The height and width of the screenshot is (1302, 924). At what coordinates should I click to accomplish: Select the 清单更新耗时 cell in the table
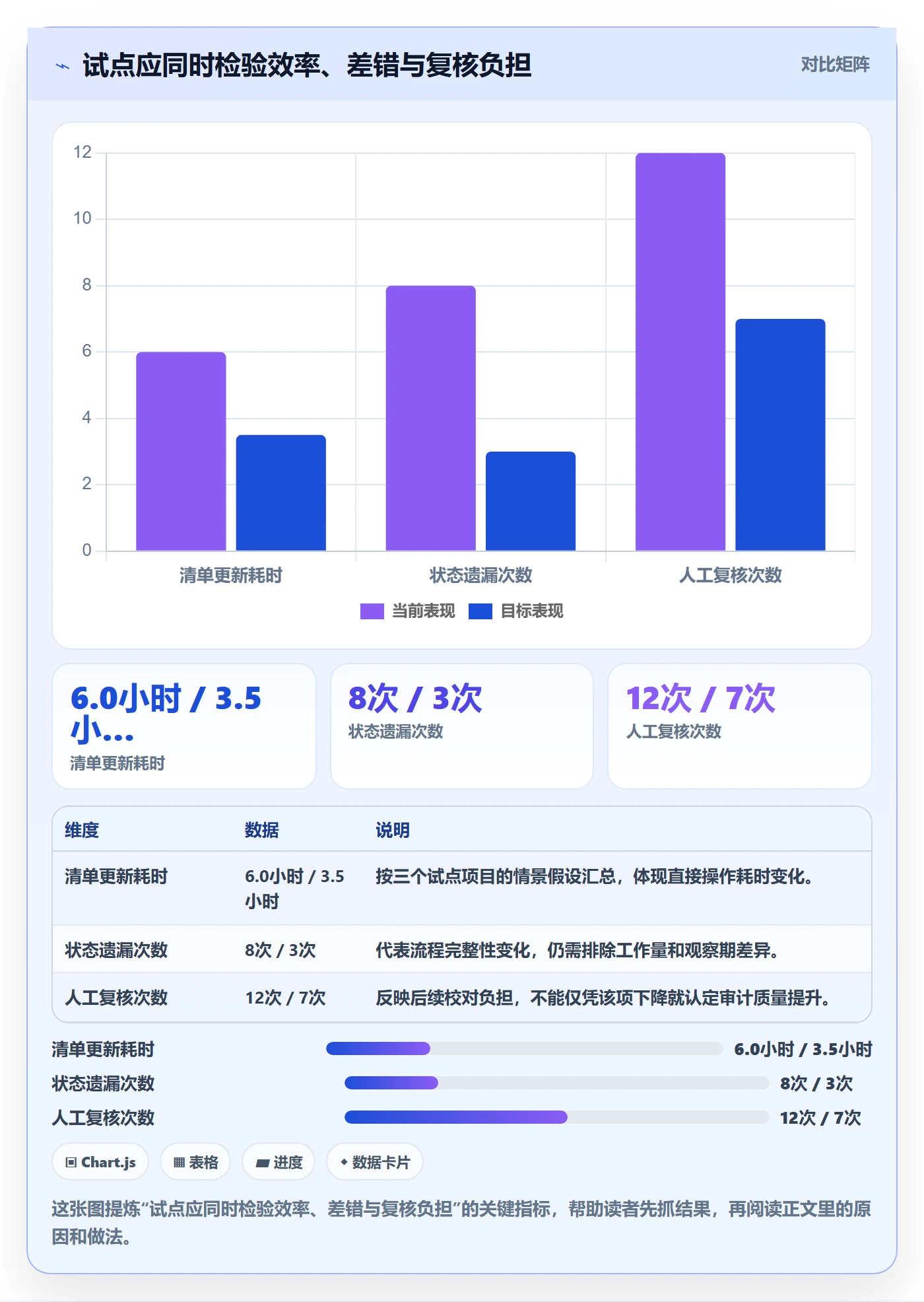pyautogui.click(x=116, y=876)
